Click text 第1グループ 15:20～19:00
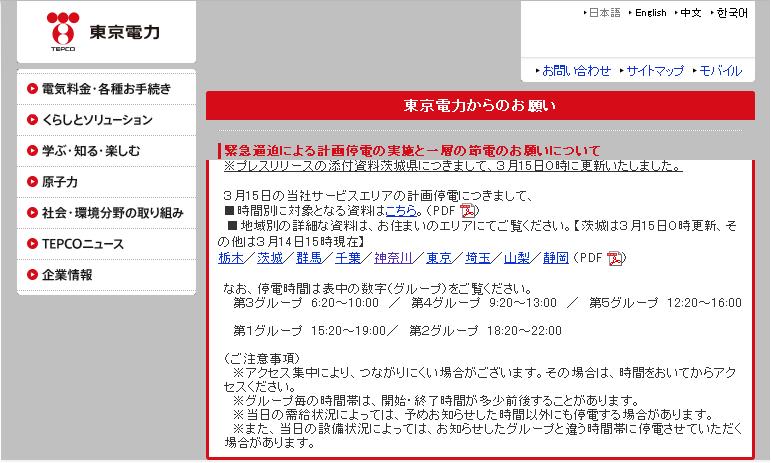 [310, 330]
